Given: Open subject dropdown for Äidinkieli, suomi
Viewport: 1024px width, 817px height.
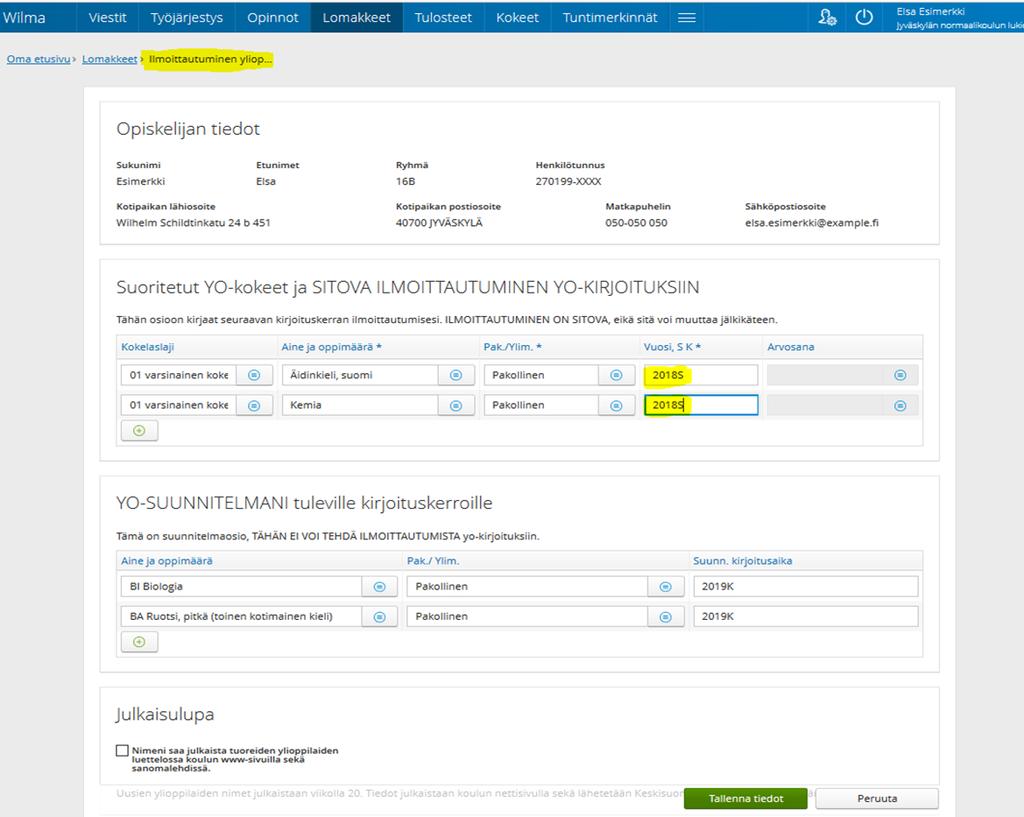Looking at the screenshot, I should click(x=456, y=375).
